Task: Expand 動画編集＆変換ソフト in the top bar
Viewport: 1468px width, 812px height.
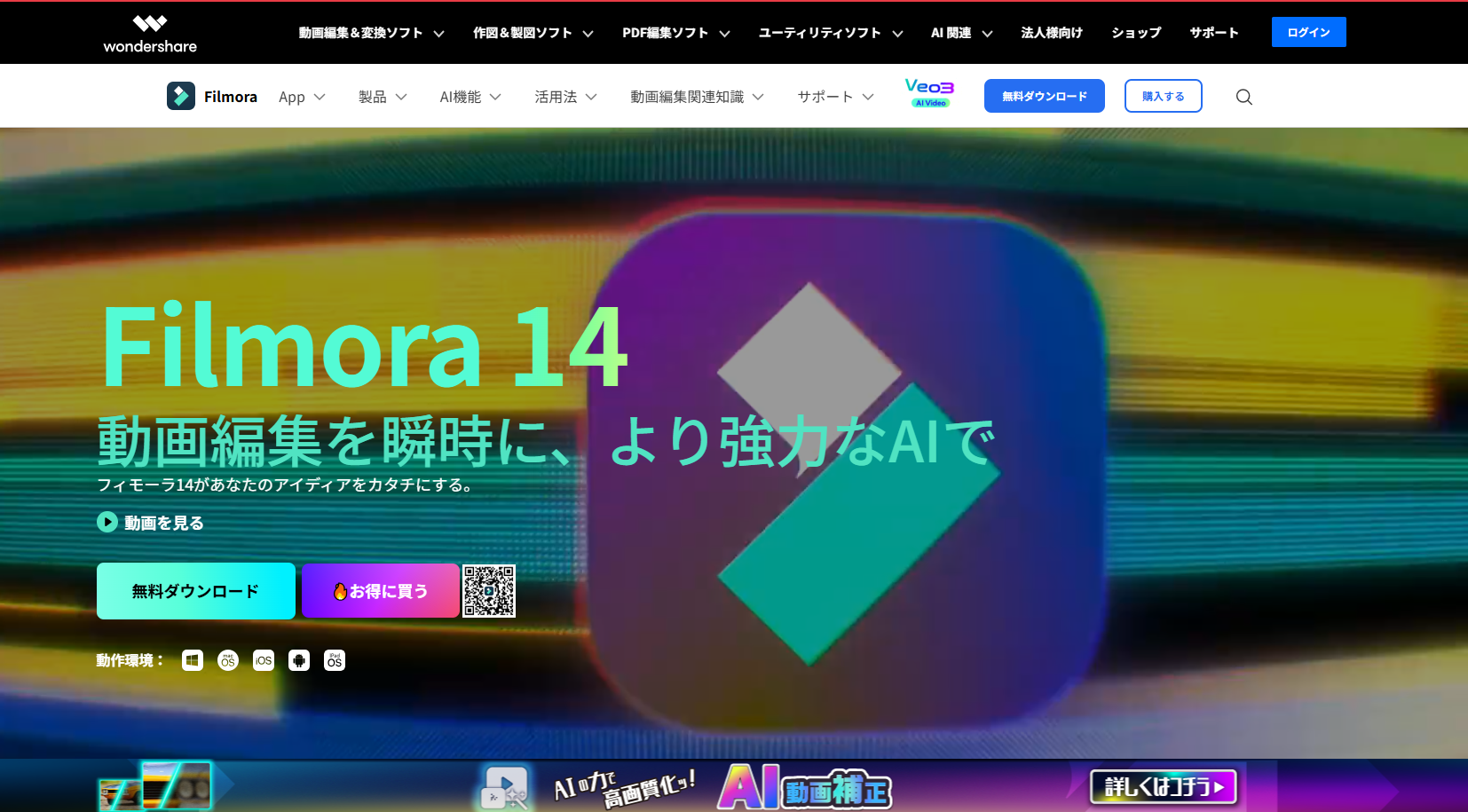Action: click(x=371, y=33)
